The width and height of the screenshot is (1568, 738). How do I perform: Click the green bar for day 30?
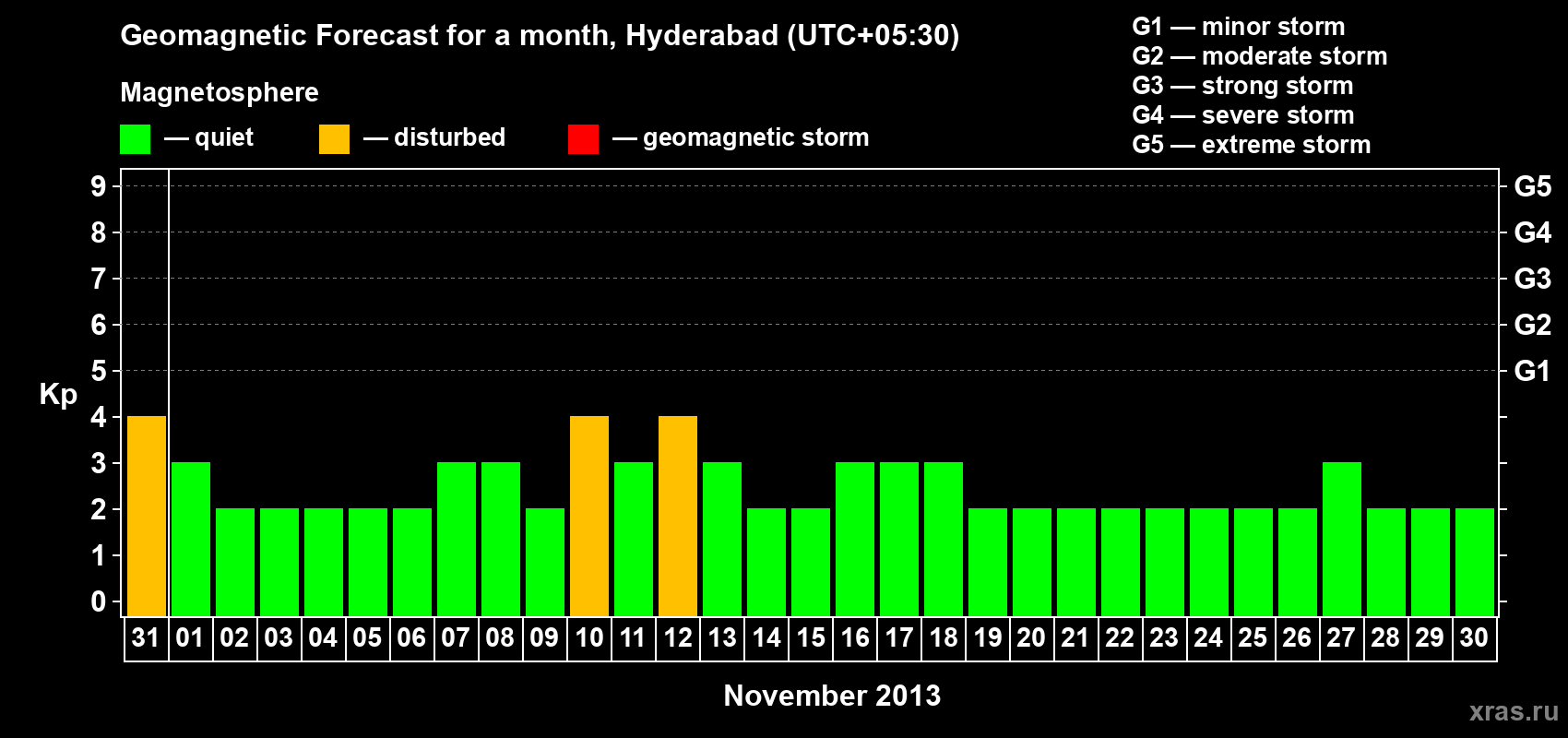tap(1475, 563)
